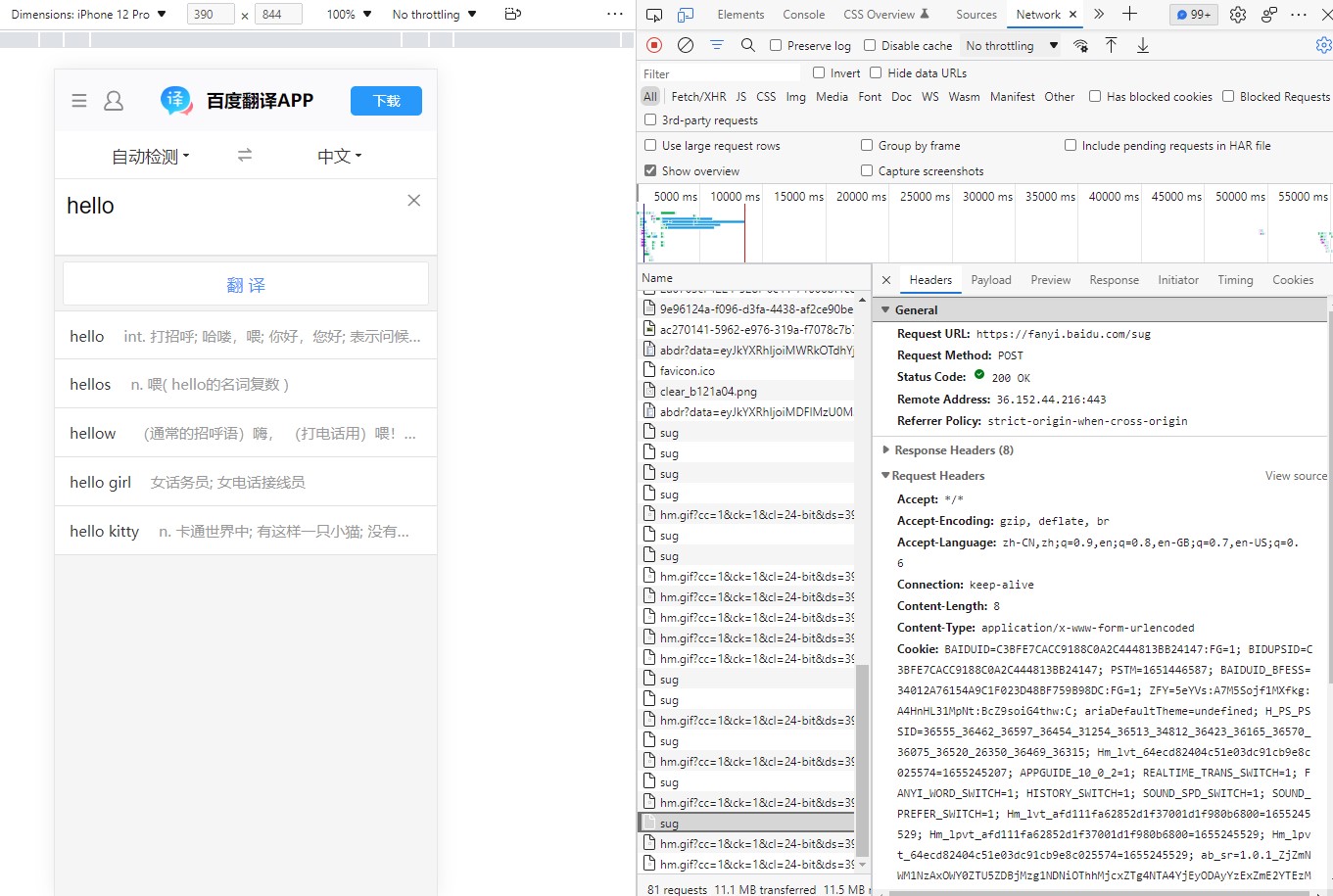Open Network panel No throttling dropdown
The height and width of the screenshot is (896, 1333).
[1012, 45]
